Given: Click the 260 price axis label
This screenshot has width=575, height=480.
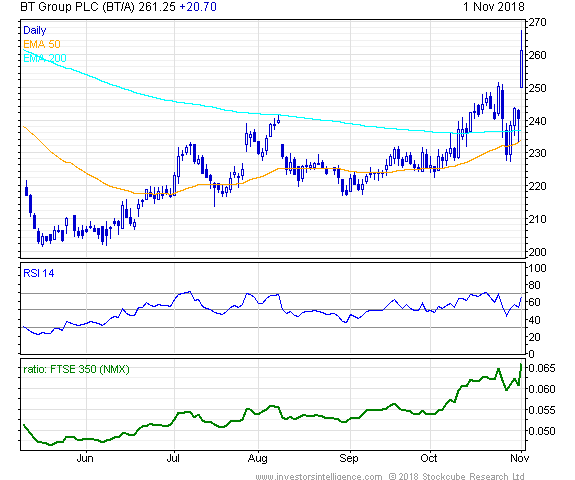Looking at the screenshot, I should [537, 55].
